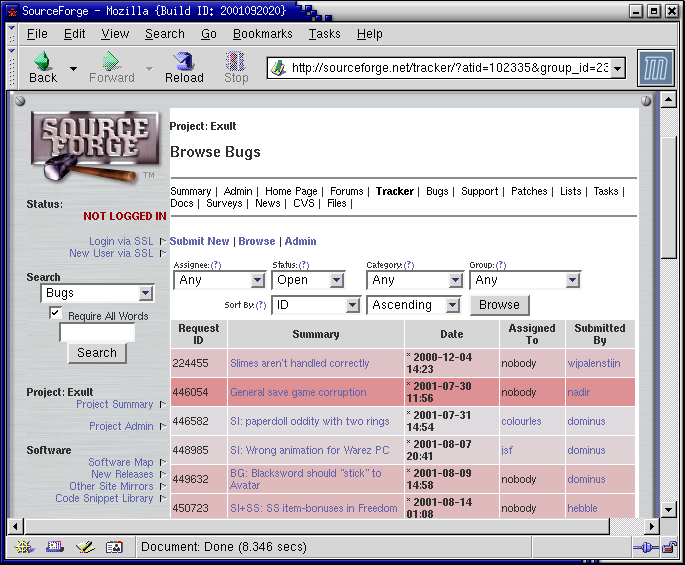Open bug 'General save game corruption'
The image size is (685, 565).
pyautogui.click(x=298, y=392)
